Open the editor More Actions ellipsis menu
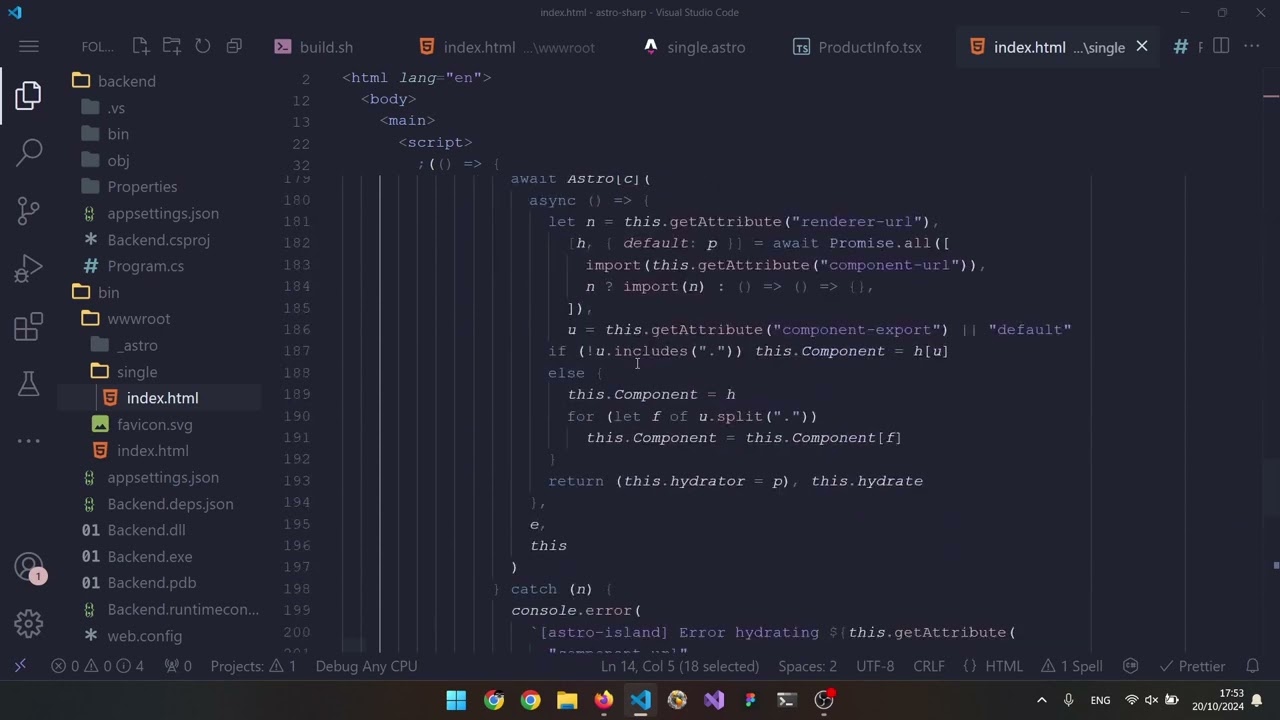 1252,46
